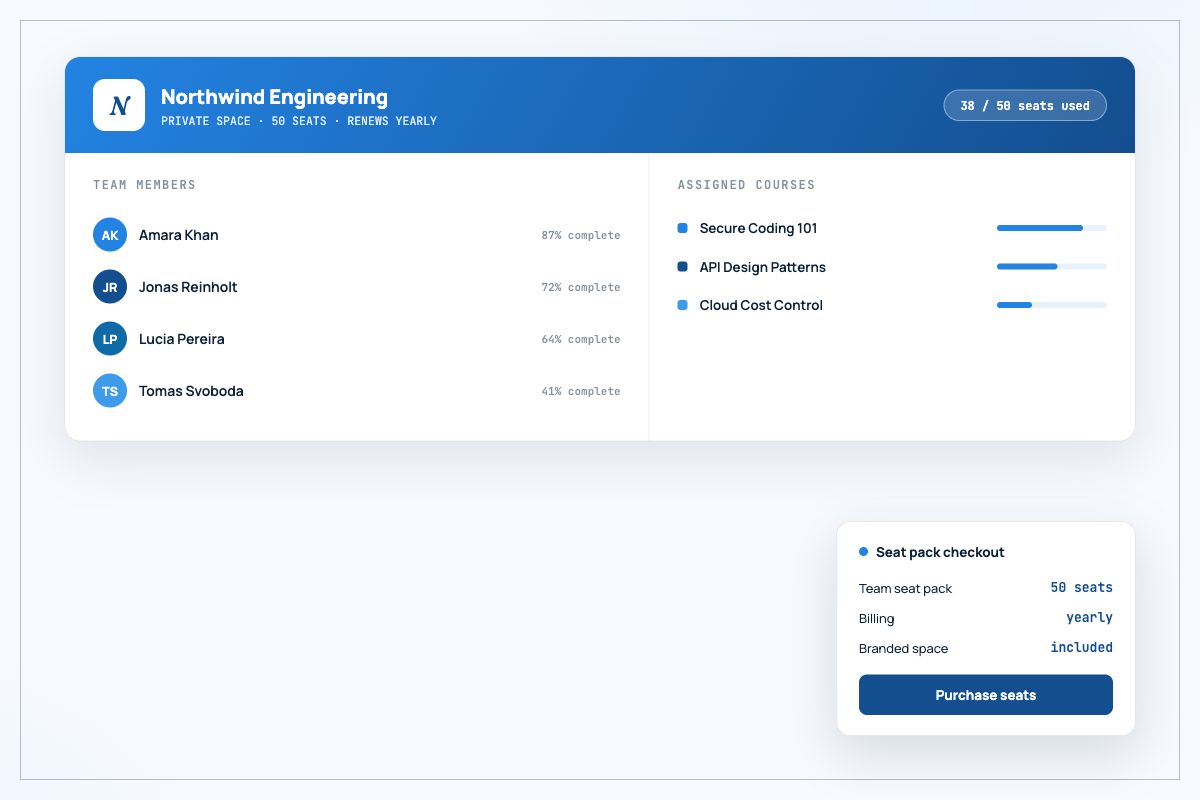Open Lucia Pereira's LP avatar

click(x=110, y=339)
